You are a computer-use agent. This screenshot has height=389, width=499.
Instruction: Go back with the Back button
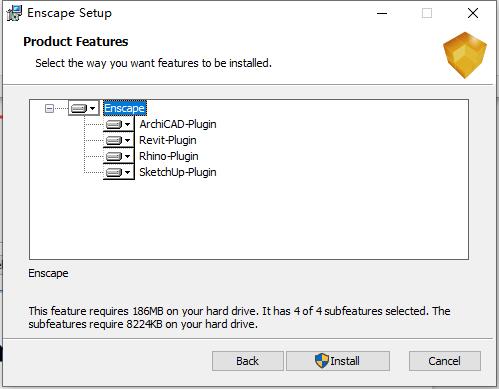tap(248, 361)
